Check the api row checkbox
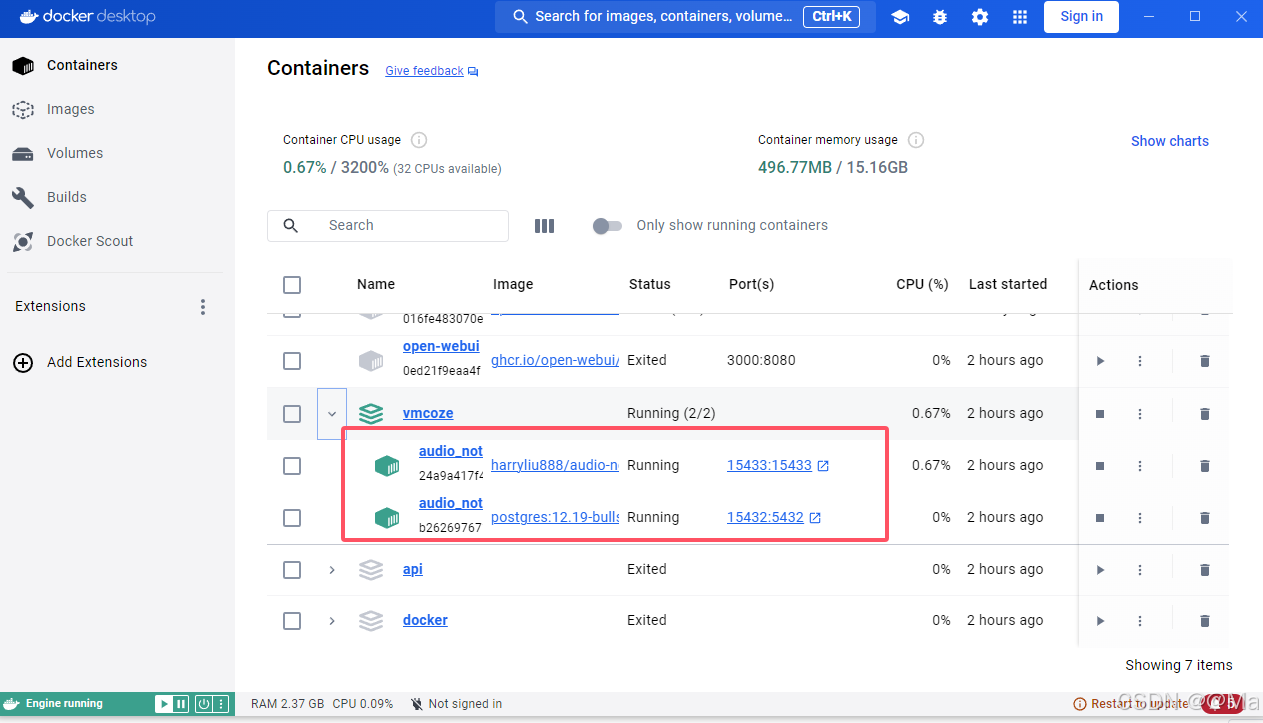This screenshot has height=723, width=1263. pos(292,570)
